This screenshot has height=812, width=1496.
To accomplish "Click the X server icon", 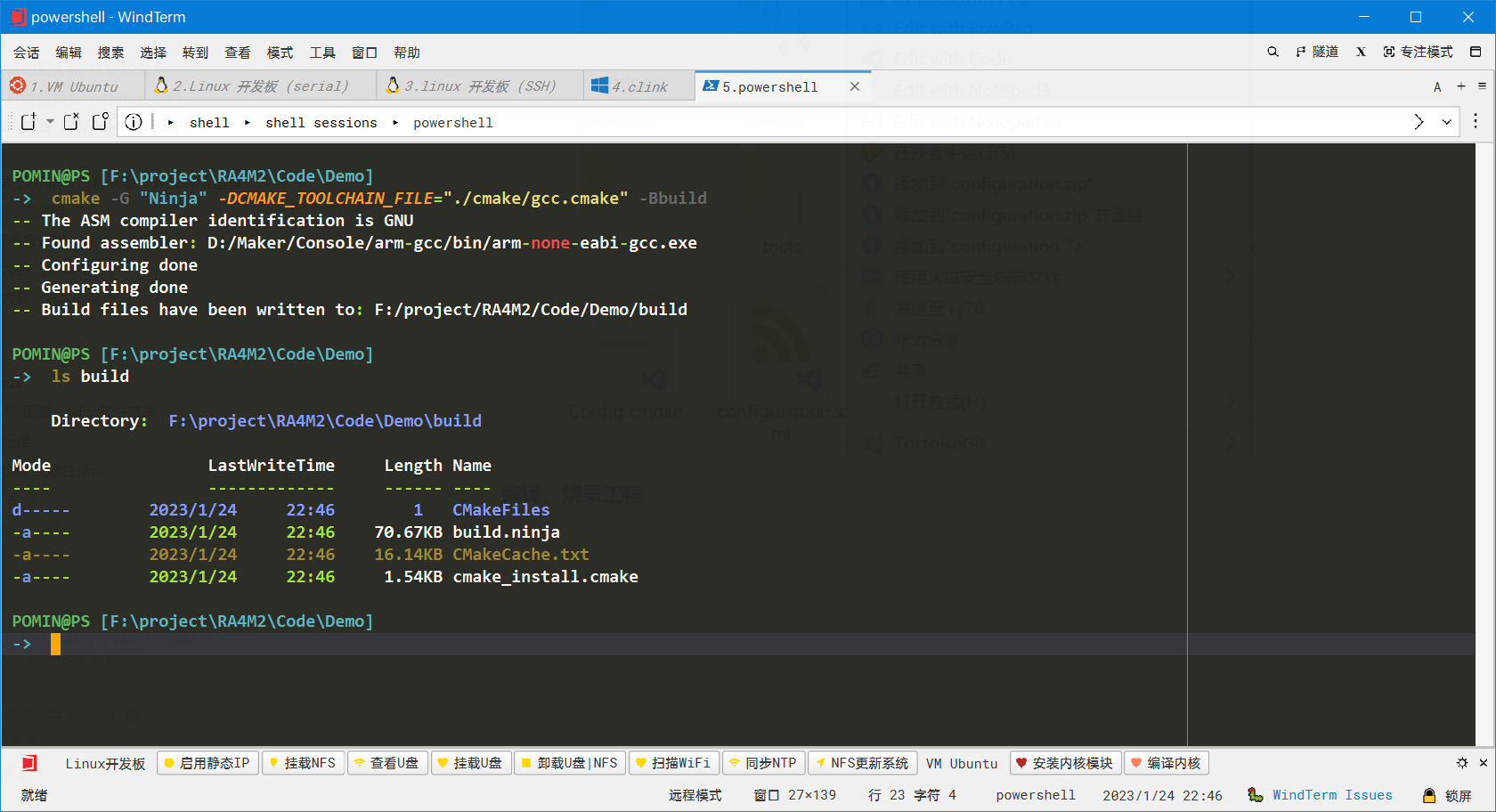I will point(1361,52).
